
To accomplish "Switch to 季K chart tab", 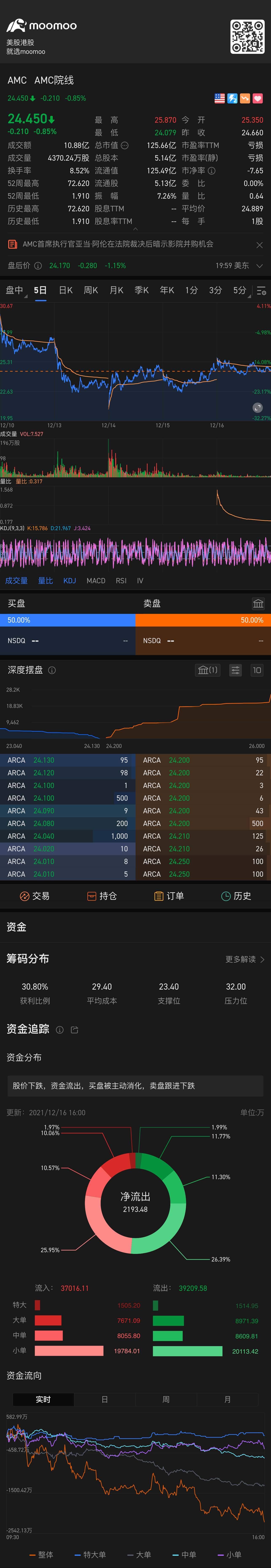I will (141, 290).
